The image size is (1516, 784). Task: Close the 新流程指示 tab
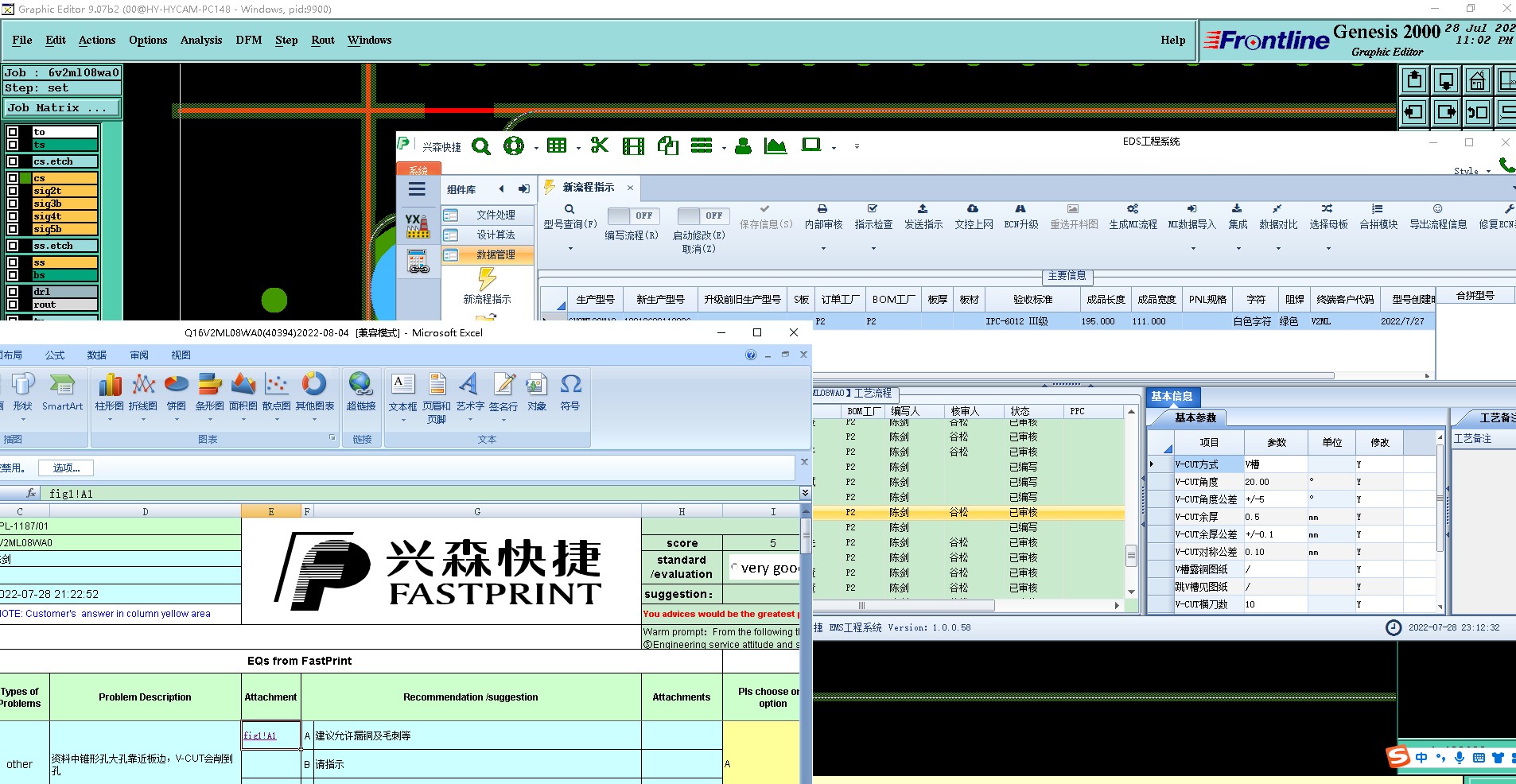630,188
